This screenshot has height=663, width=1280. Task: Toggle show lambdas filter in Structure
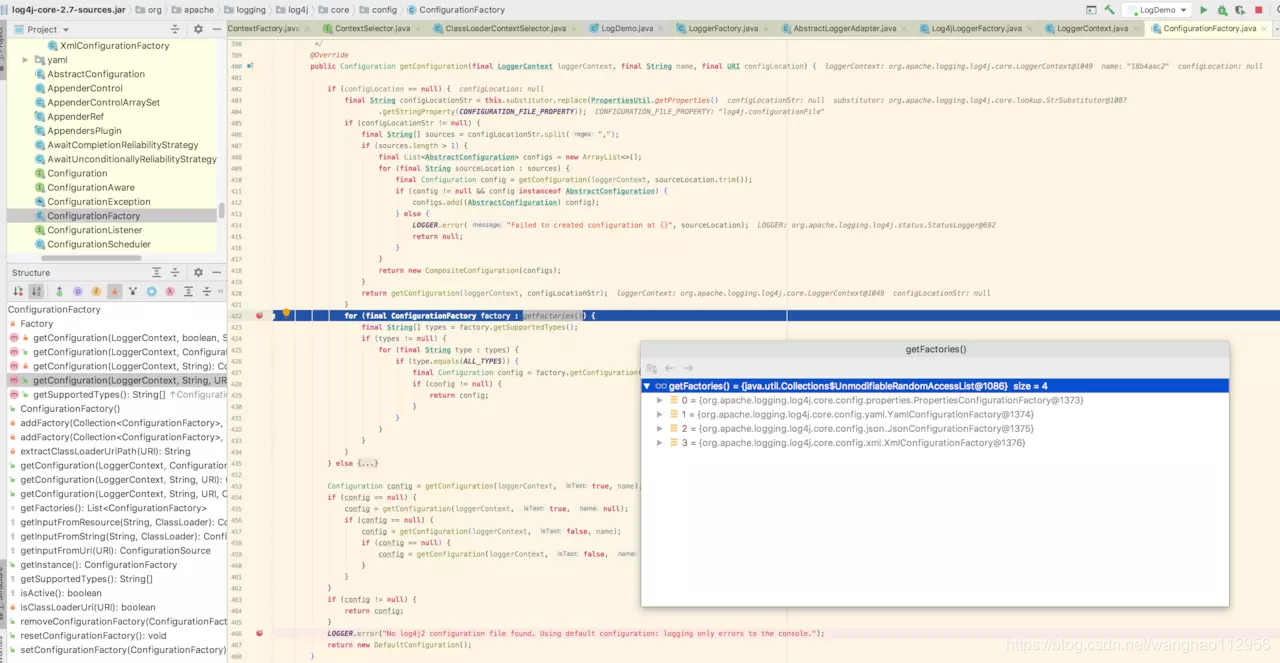(x=170, y=291)
